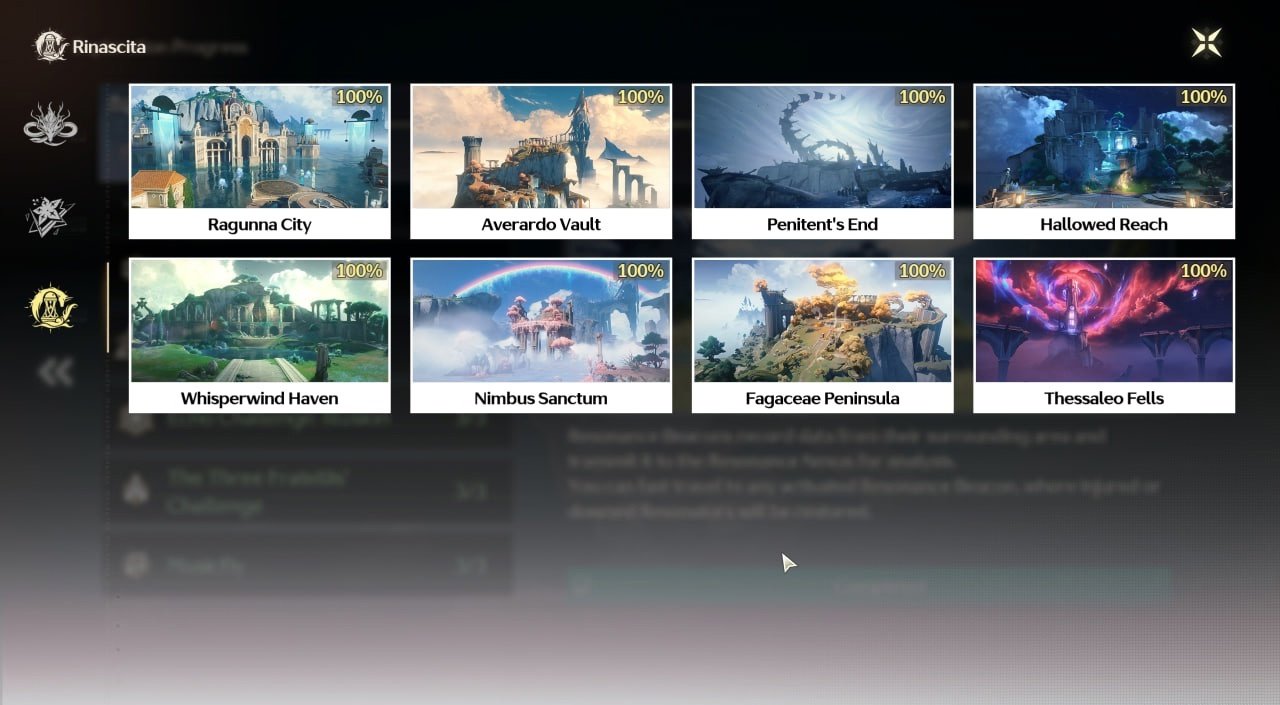The image size is (1280, 705).
Task: Click the 100% badge on Nimbus Sanctum
Action: (641, 271)
